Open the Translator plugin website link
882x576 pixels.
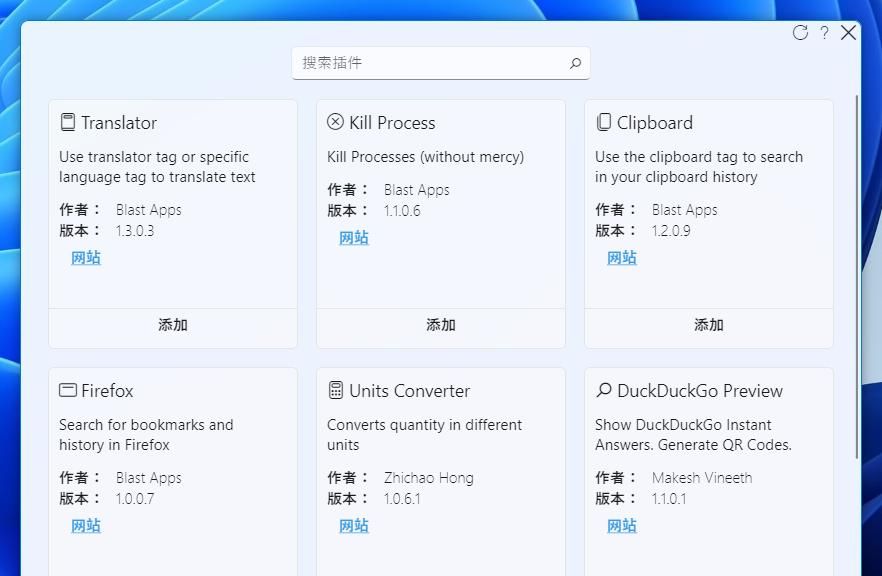(85, 257)
